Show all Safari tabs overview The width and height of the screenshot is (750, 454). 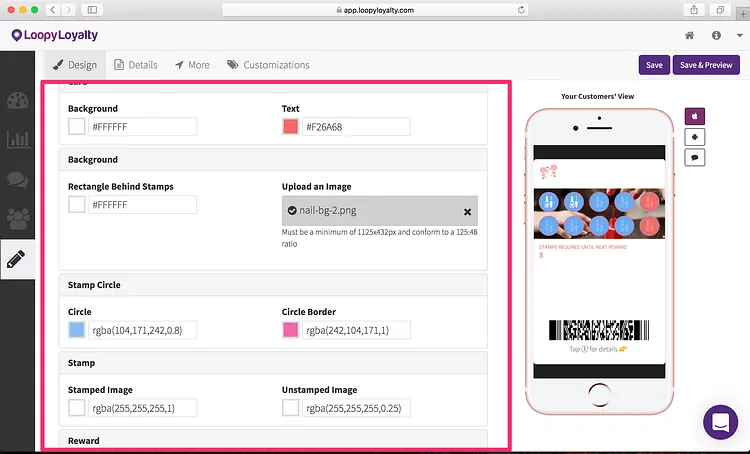(x=720, y=10)
